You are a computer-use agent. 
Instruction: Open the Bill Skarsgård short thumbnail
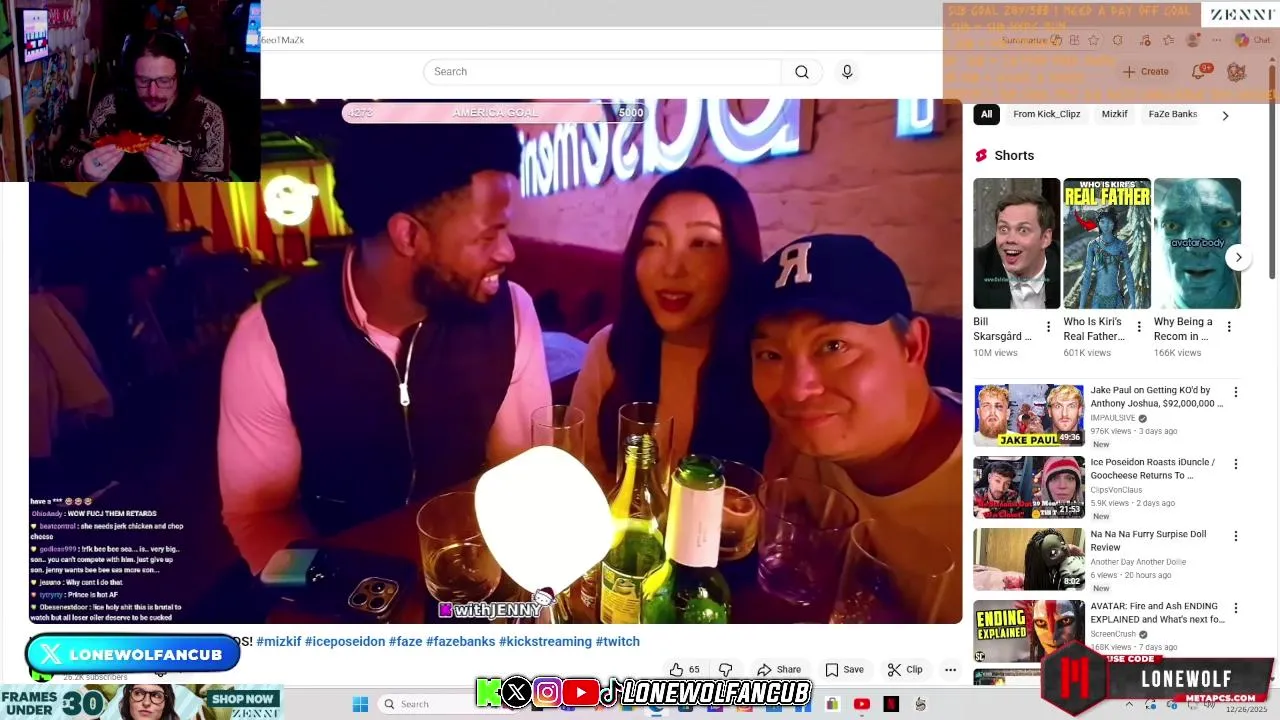click(1016, 244)
